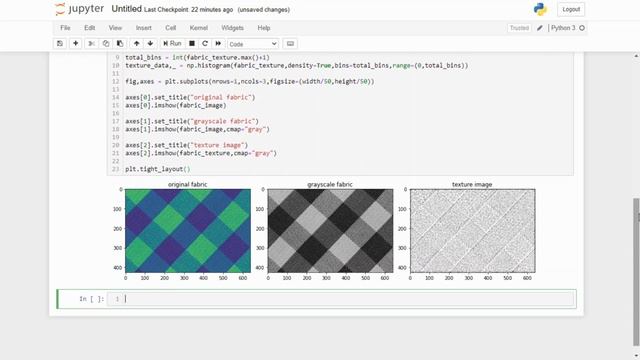
Task: Click the save and checkpoint icon
Action: [60, 44]
